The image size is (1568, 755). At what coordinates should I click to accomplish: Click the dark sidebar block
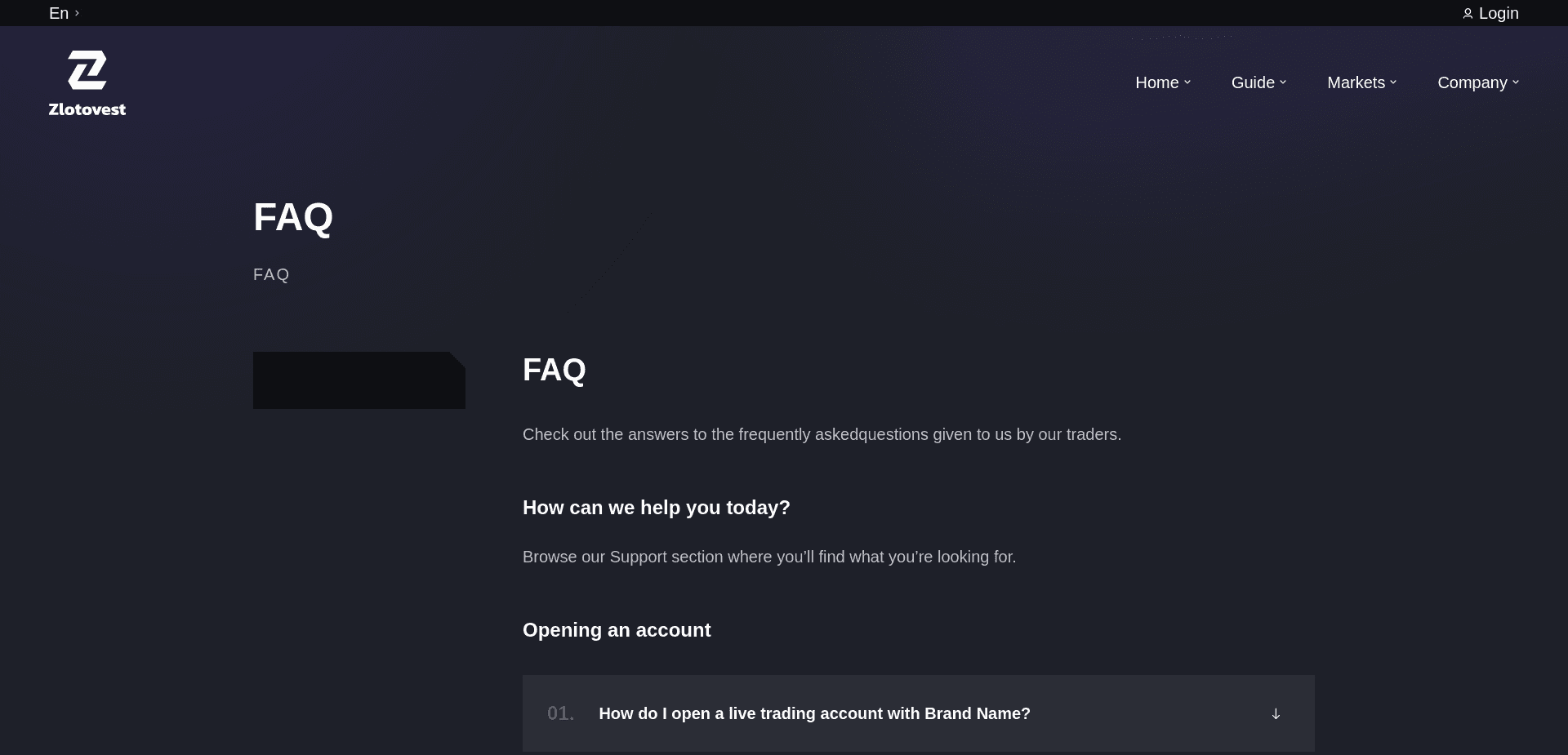[x=359, y=380]
